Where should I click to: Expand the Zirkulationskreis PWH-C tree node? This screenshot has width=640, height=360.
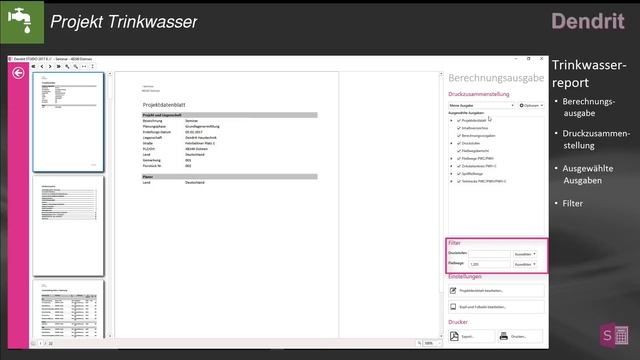(451, 166)
